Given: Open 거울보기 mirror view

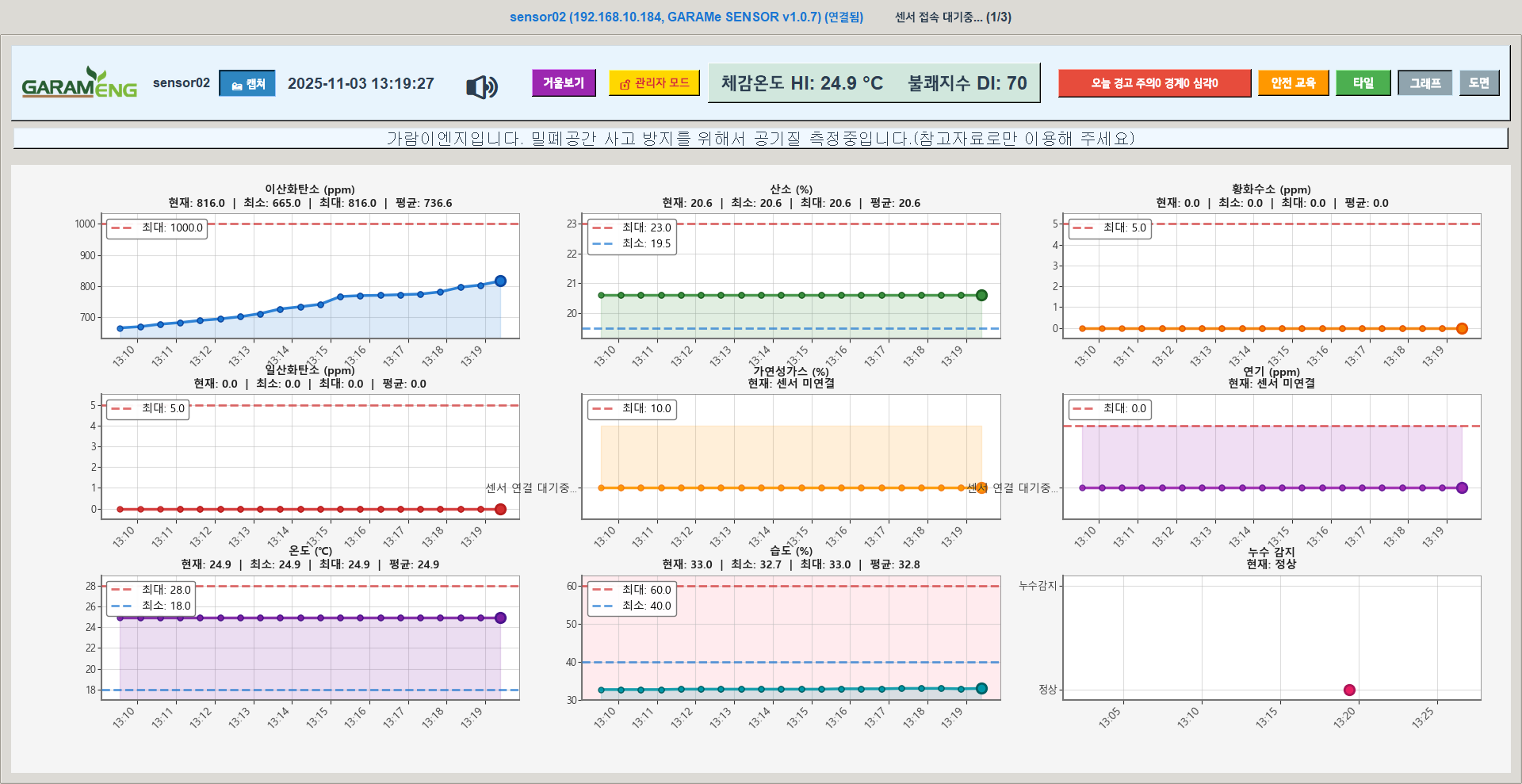Looking at the screenshot, I should coord(564,82).
